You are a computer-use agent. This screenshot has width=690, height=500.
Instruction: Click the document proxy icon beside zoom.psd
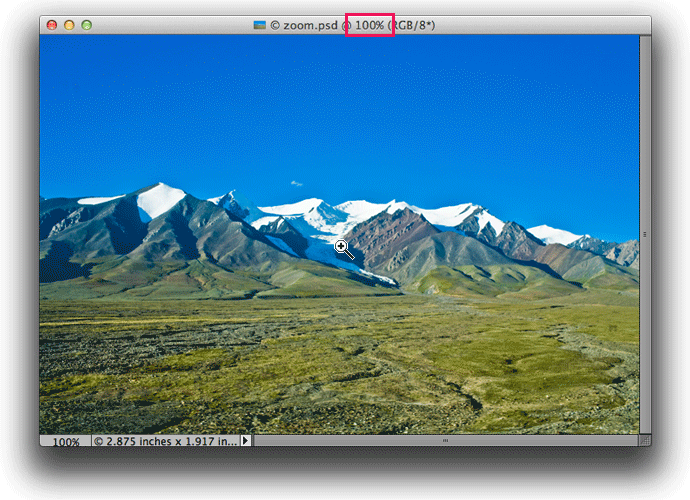260,25
